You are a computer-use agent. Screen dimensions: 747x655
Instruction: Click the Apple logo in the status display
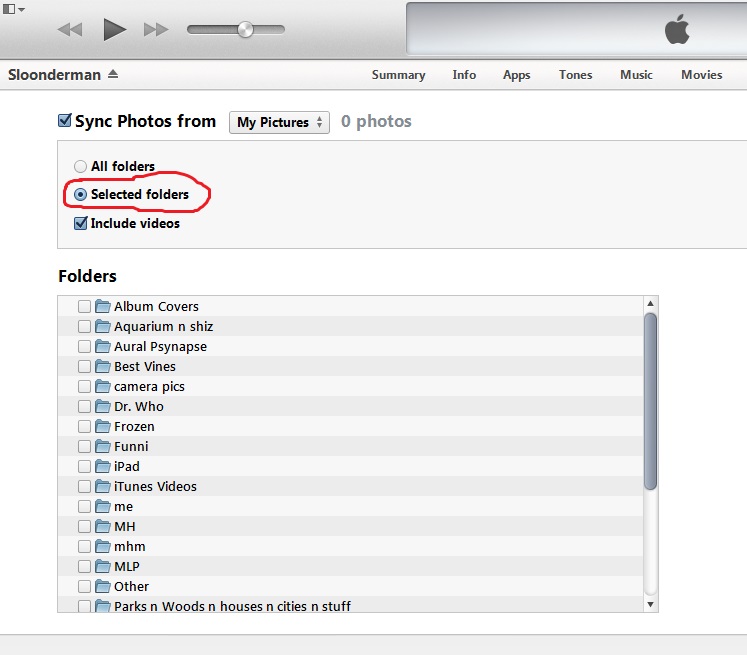tap(677, 29)
